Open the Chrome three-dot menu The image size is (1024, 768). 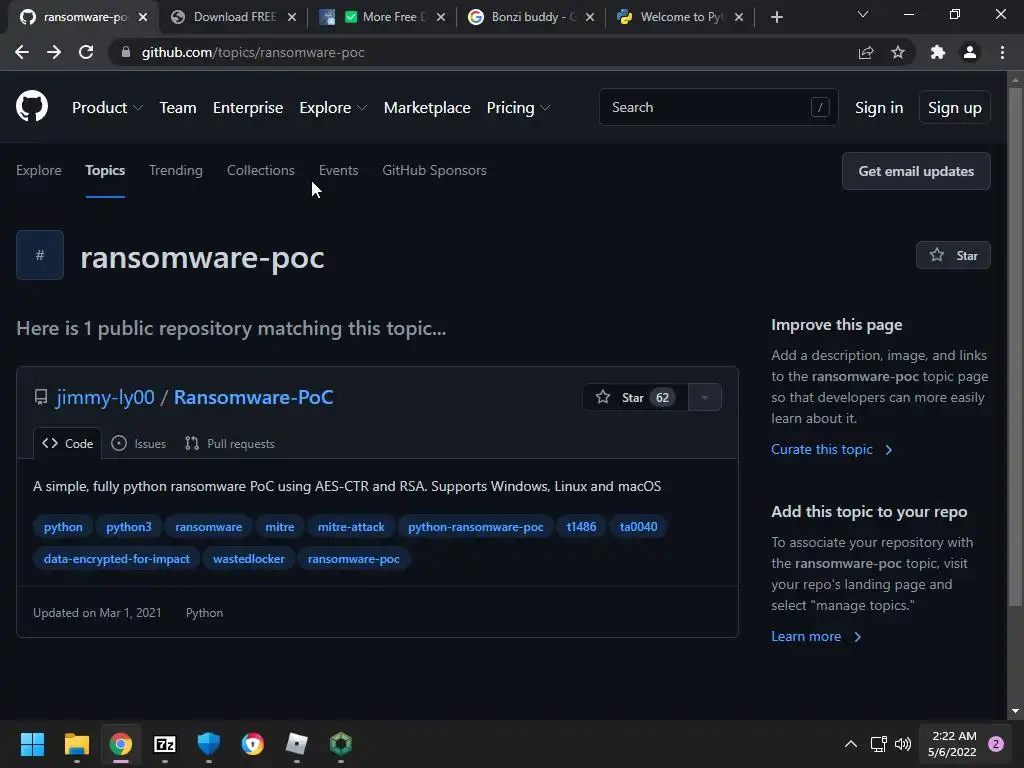coord(1002,52)
